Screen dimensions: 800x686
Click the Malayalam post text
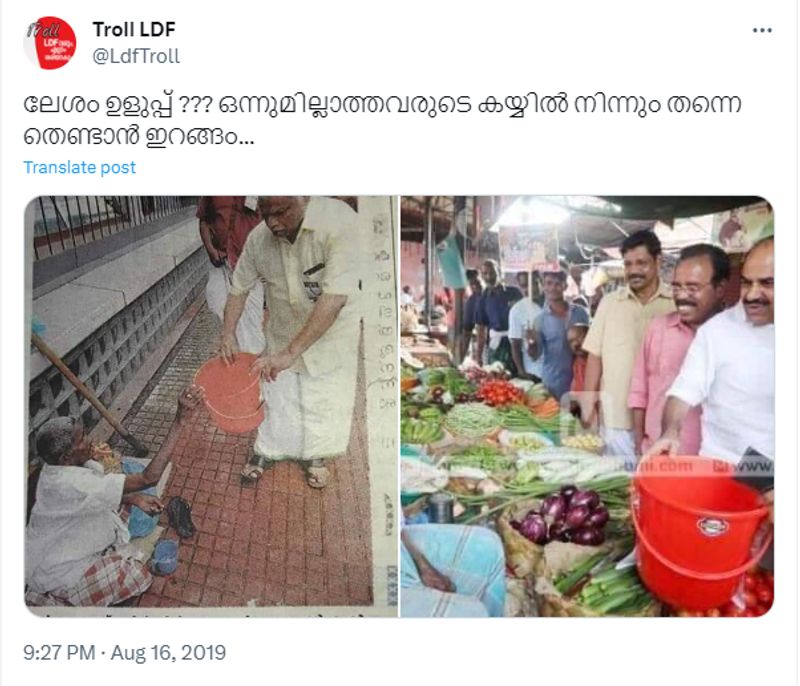pyautogui.click(x=383, y=120)
